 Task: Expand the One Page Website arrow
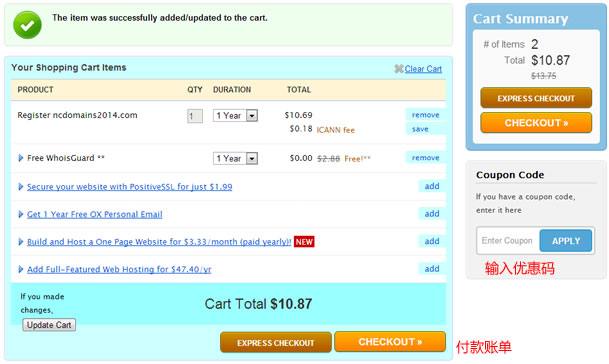pos(21,242)
